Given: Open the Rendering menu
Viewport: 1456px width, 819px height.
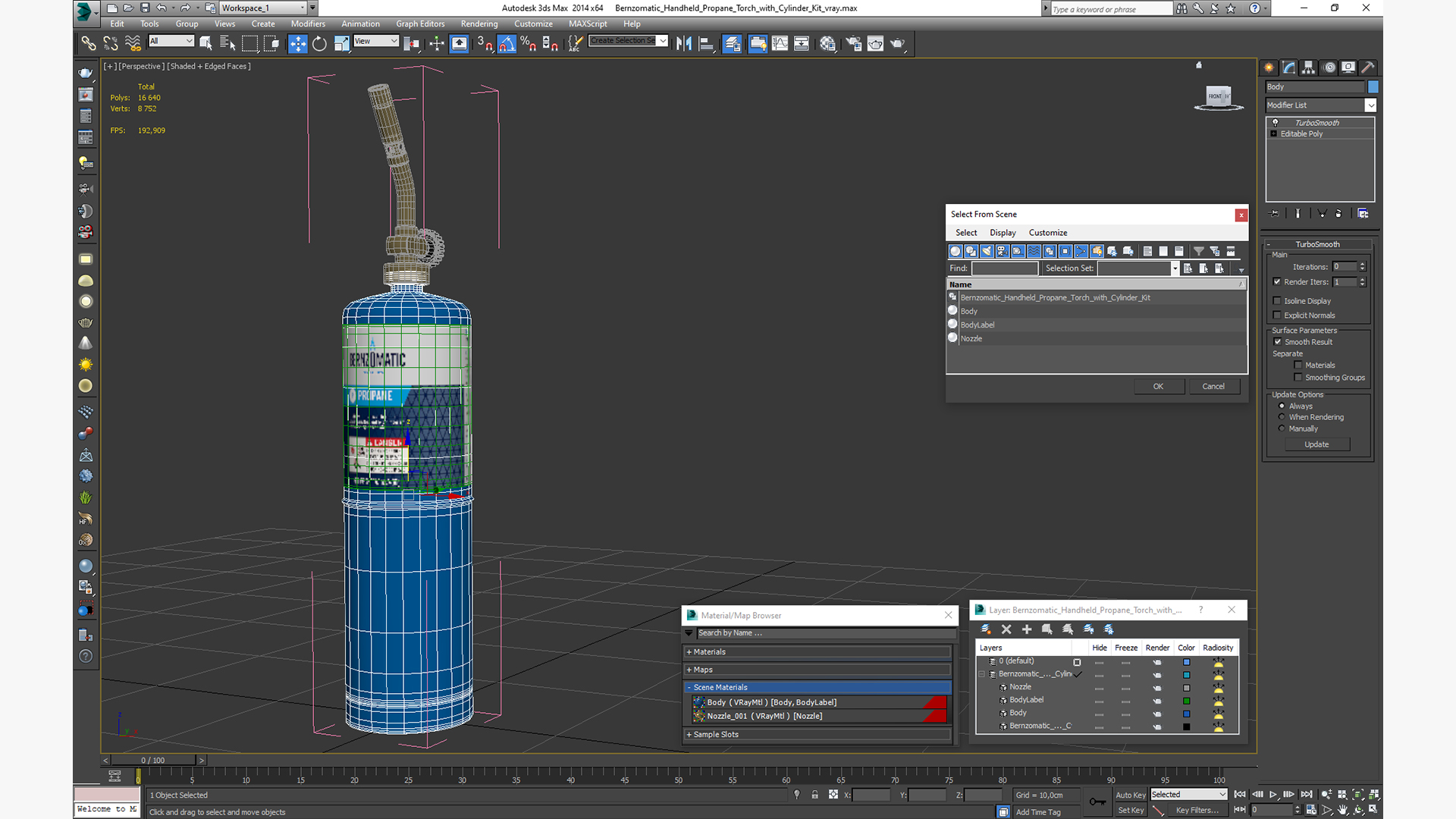Looking at the screenshot, I should (479, 24).
